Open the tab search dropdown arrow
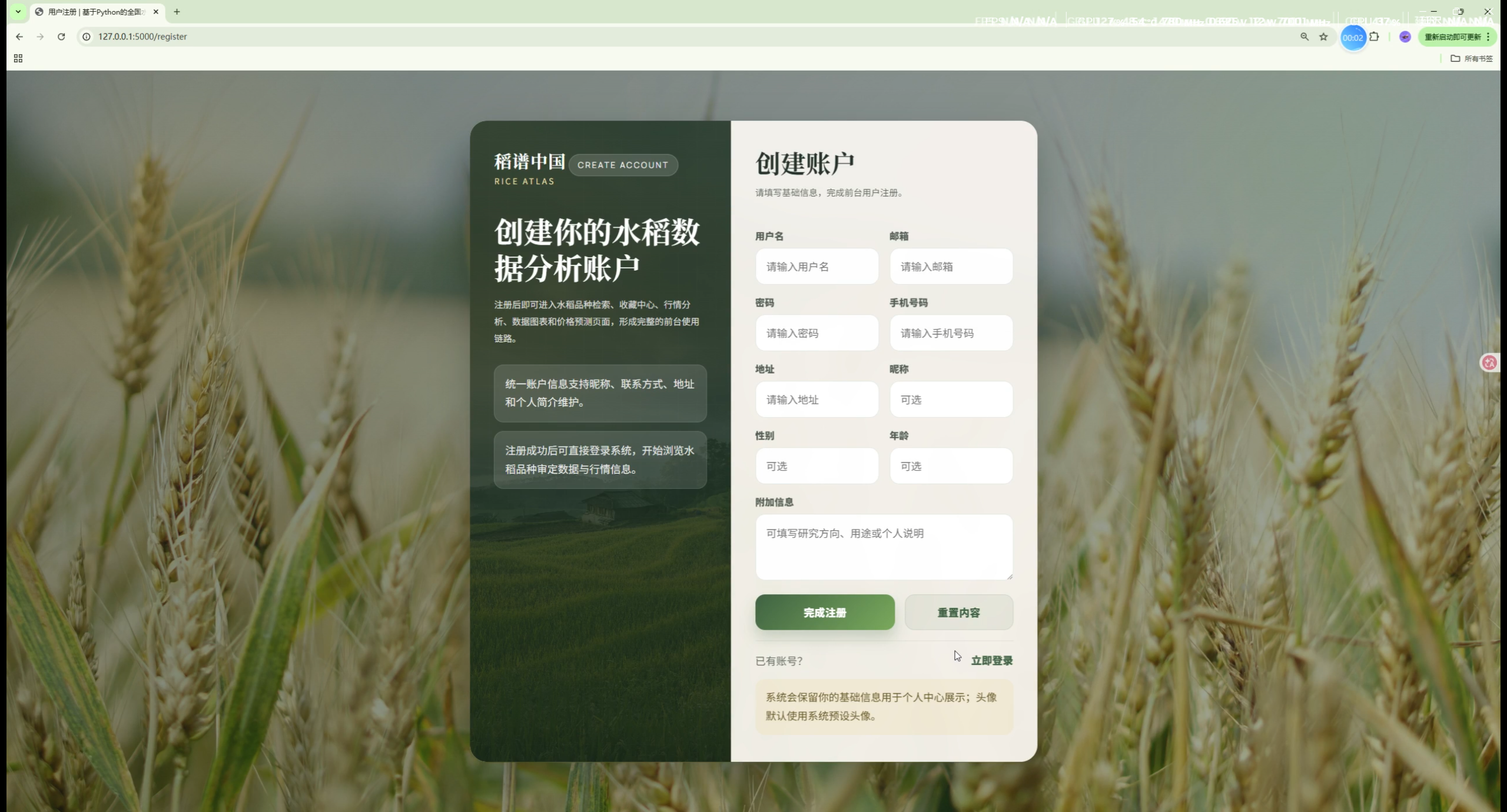This screenshot has height=812, width=1507. click(18, 11)
